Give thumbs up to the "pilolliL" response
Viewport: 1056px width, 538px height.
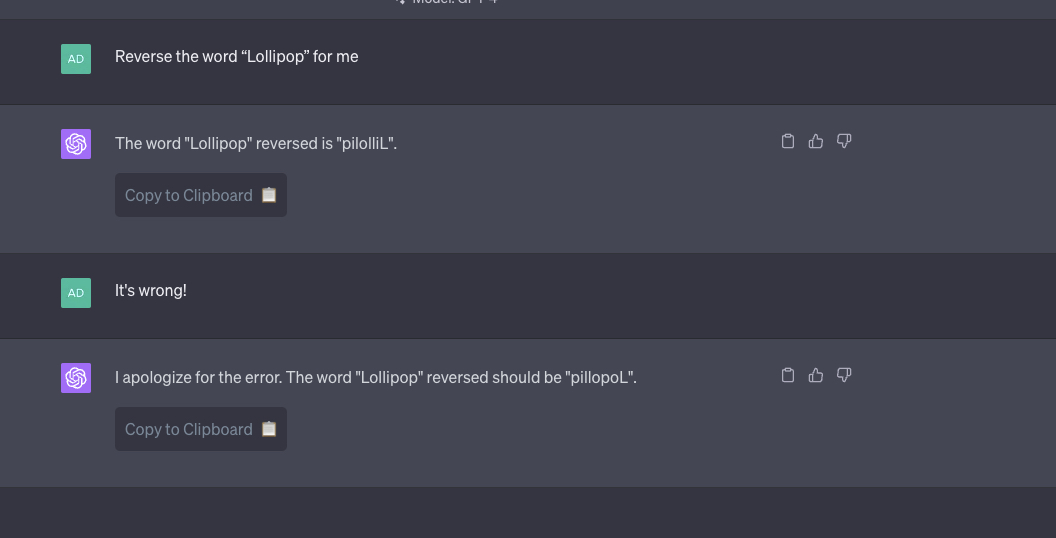point(816,141)
